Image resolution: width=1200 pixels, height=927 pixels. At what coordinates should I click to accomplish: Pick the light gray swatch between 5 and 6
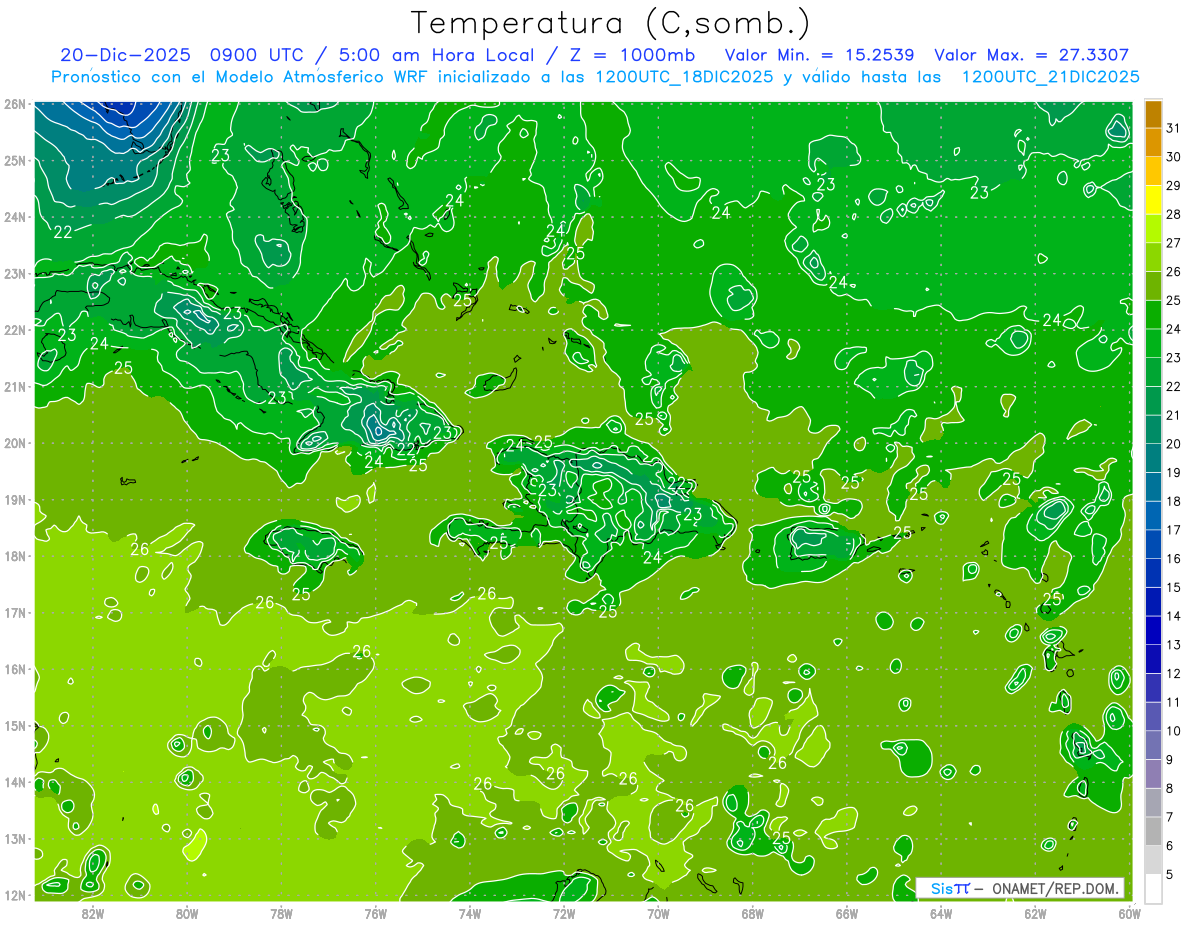click(1153, 860)
